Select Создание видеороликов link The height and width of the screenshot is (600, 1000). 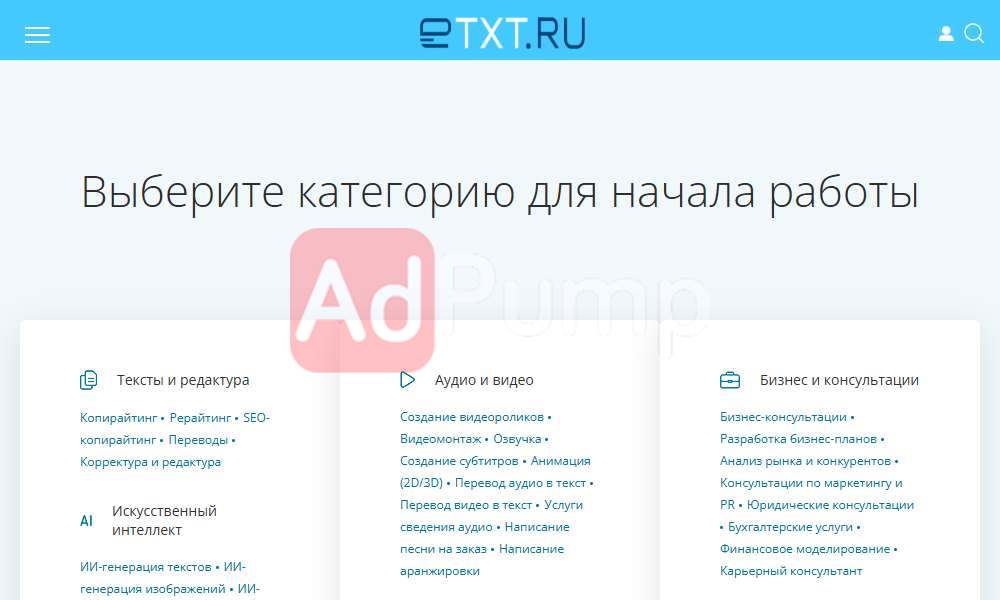(x=472, y=417)
